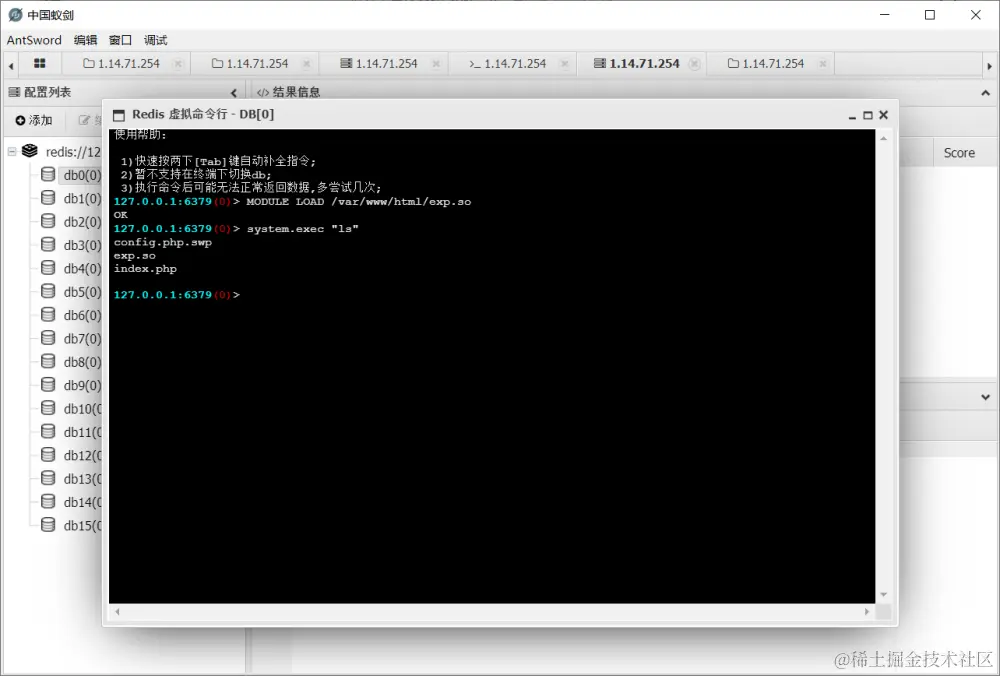Expand the lower right panel chevron
1000x676 pixels.
tap(985, 397)
